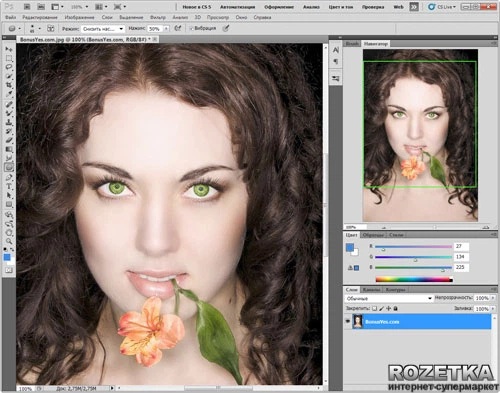
Task: Select the Eraser tool
Action: (9, 140)
